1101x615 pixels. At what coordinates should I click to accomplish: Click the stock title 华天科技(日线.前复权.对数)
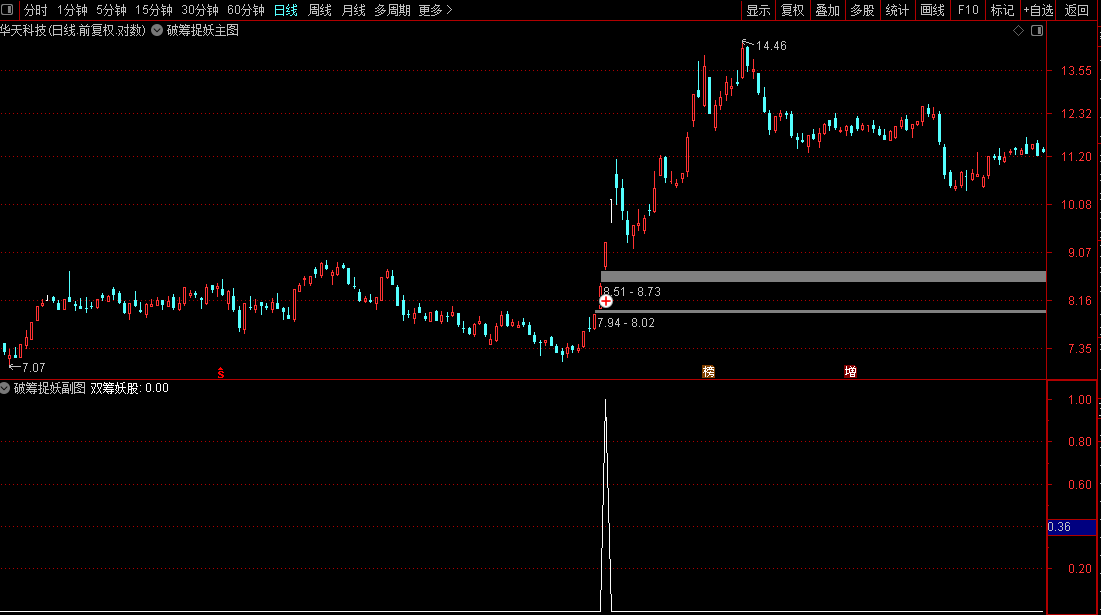click(x=73, y=30)
